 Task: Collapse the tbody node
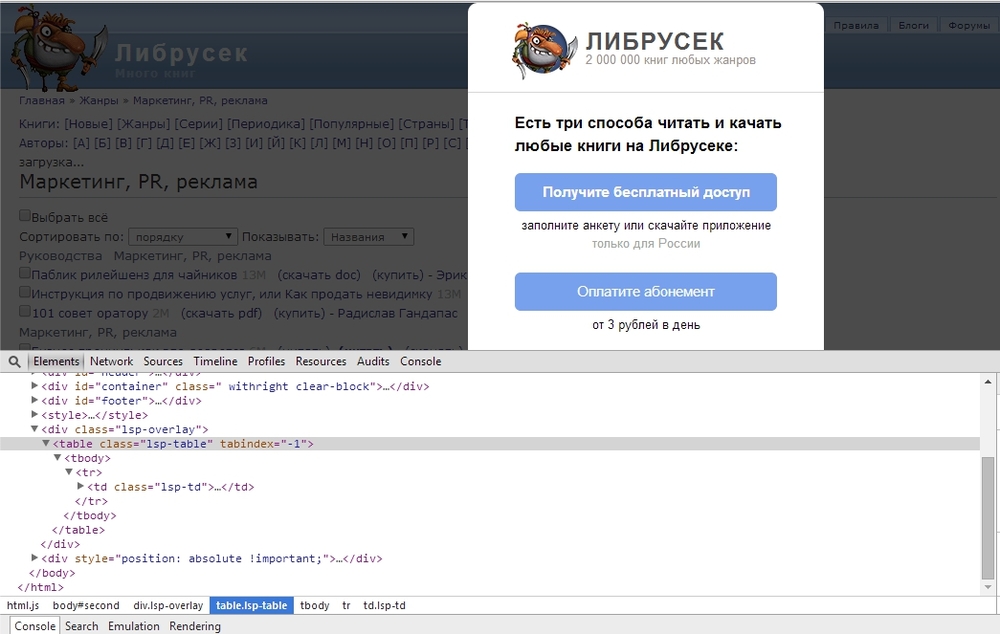(x=57, y=458)
